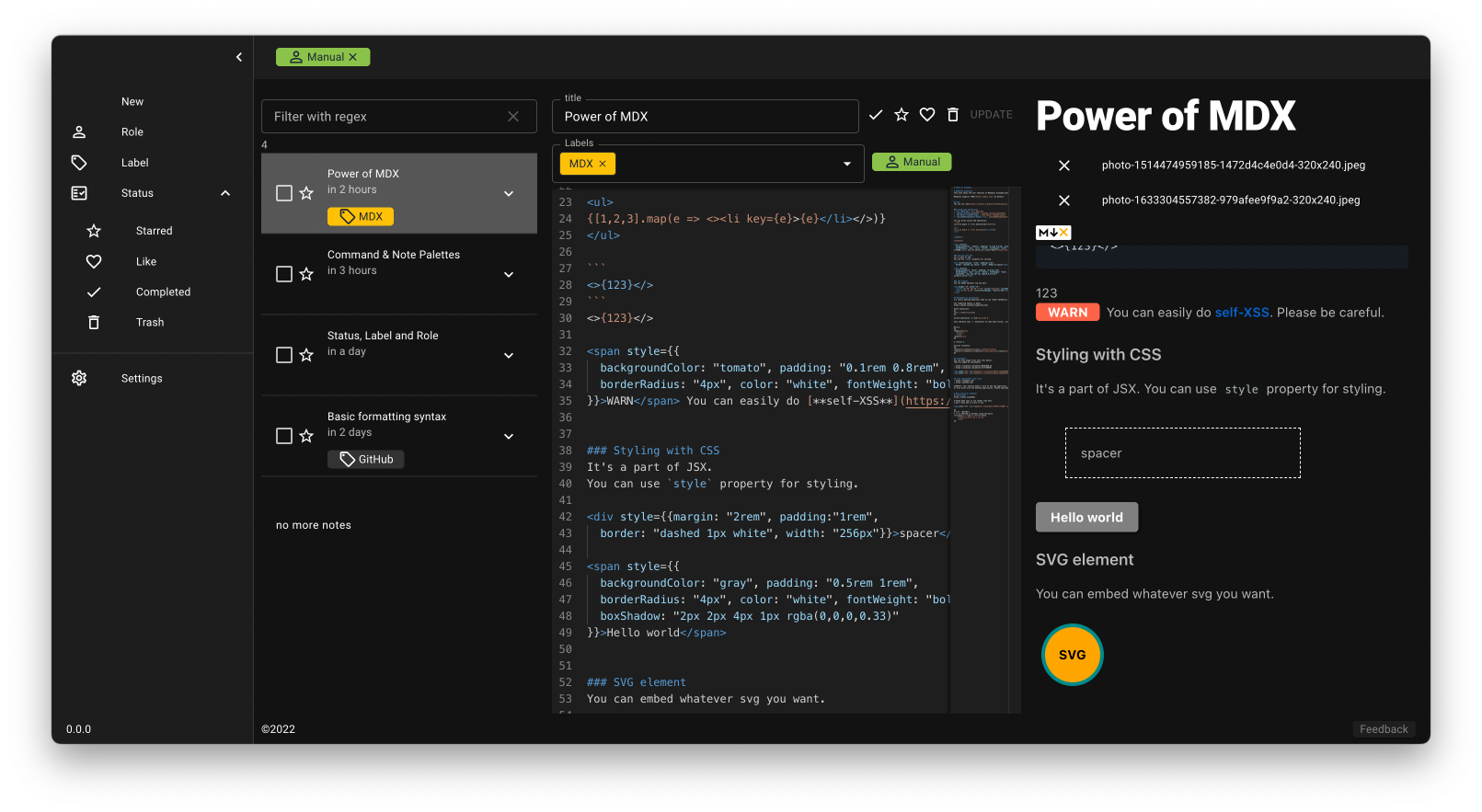Remove photo-1633304557382 attachment

click(x=1064, y=200)
